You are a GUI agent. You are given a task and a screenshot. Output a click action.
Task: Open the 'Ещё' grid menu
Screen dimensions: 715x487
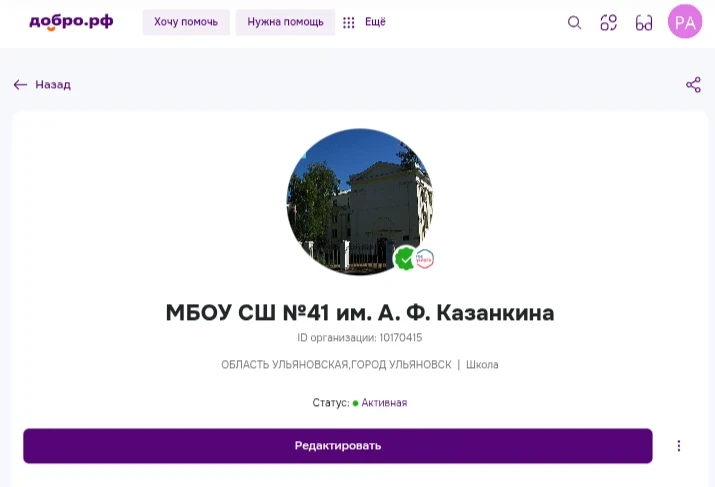point(364,22)
